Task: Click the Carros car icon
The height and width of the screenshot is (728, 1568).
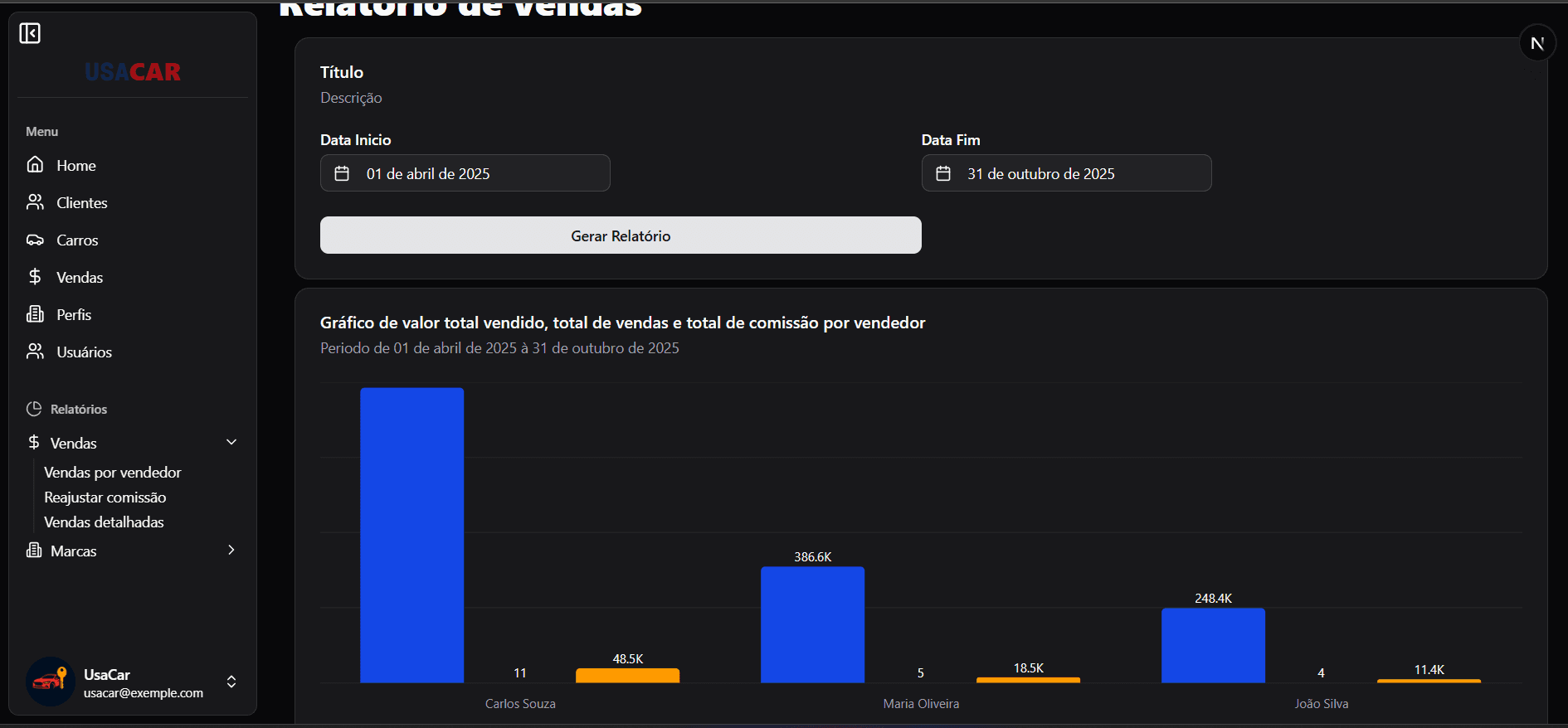Action: coord(35,240)
